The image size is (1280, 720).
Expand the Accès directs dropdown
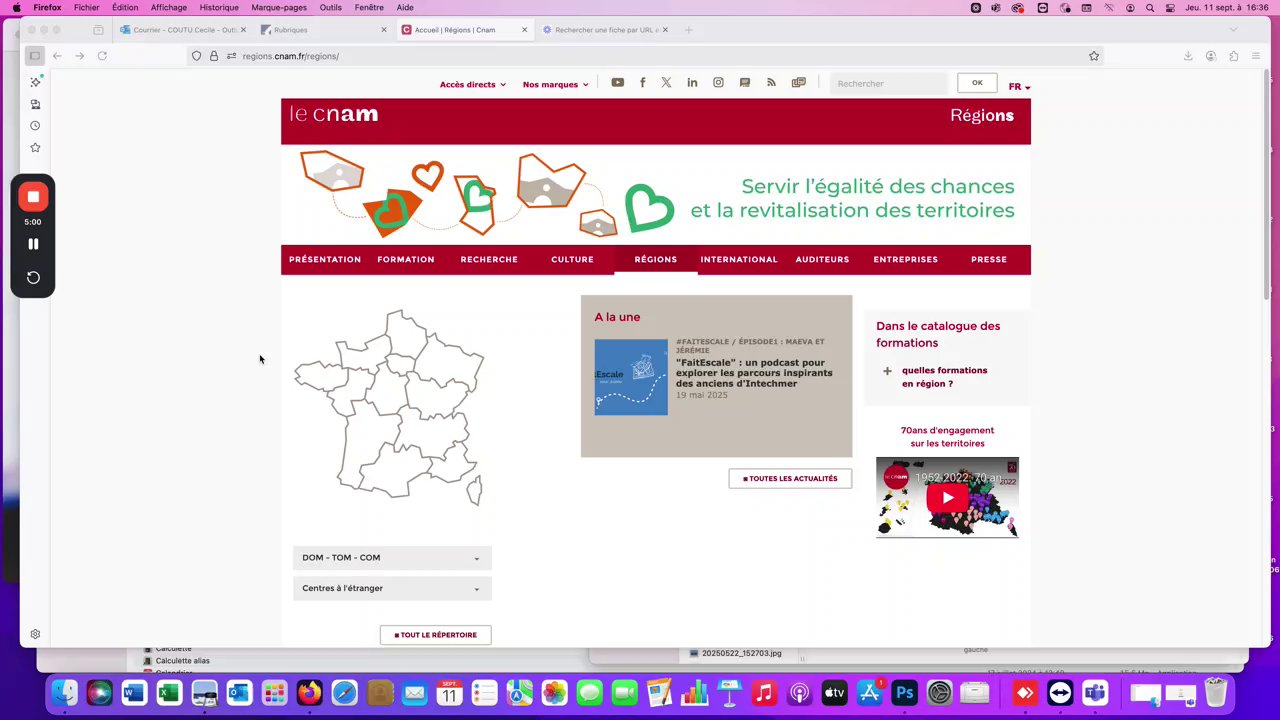pos(473,84)
